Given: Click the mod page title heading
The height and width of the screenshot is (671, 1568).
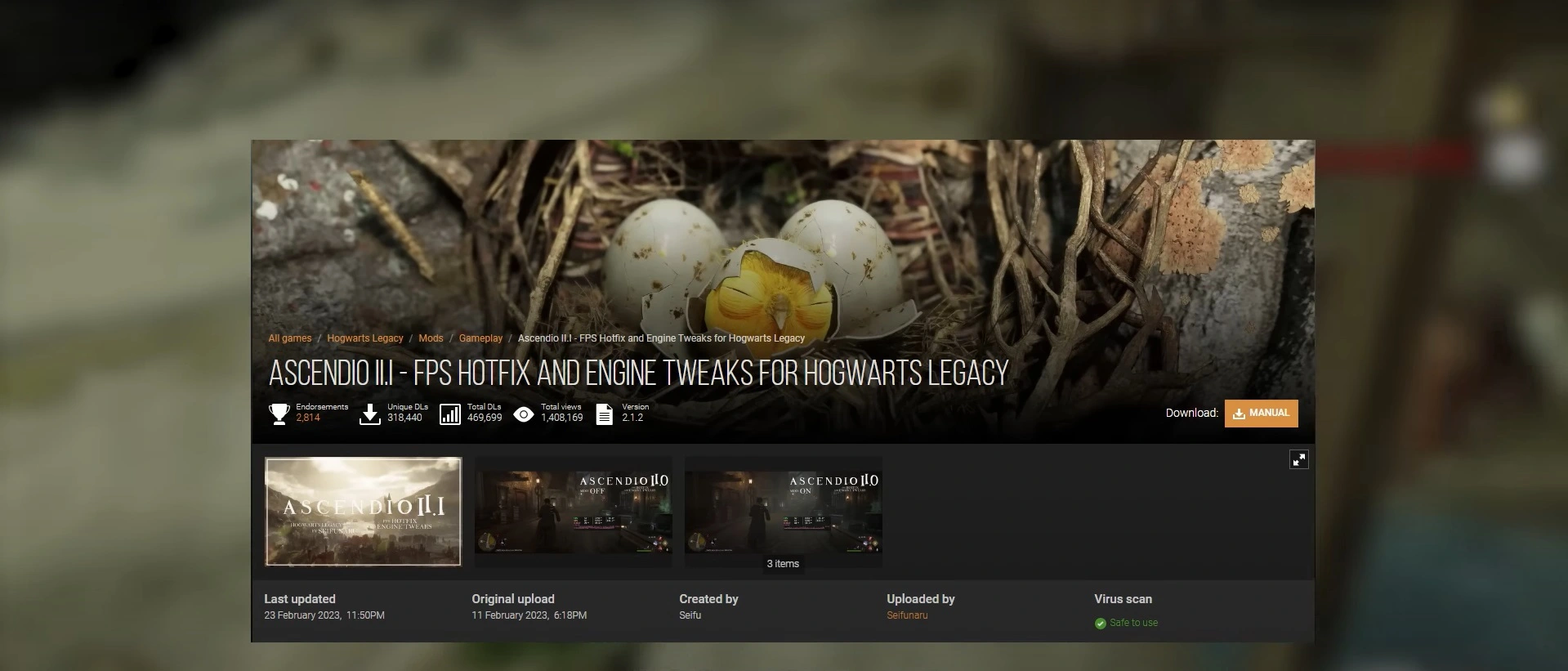Looking at the screenshot, I should (638, 374).
